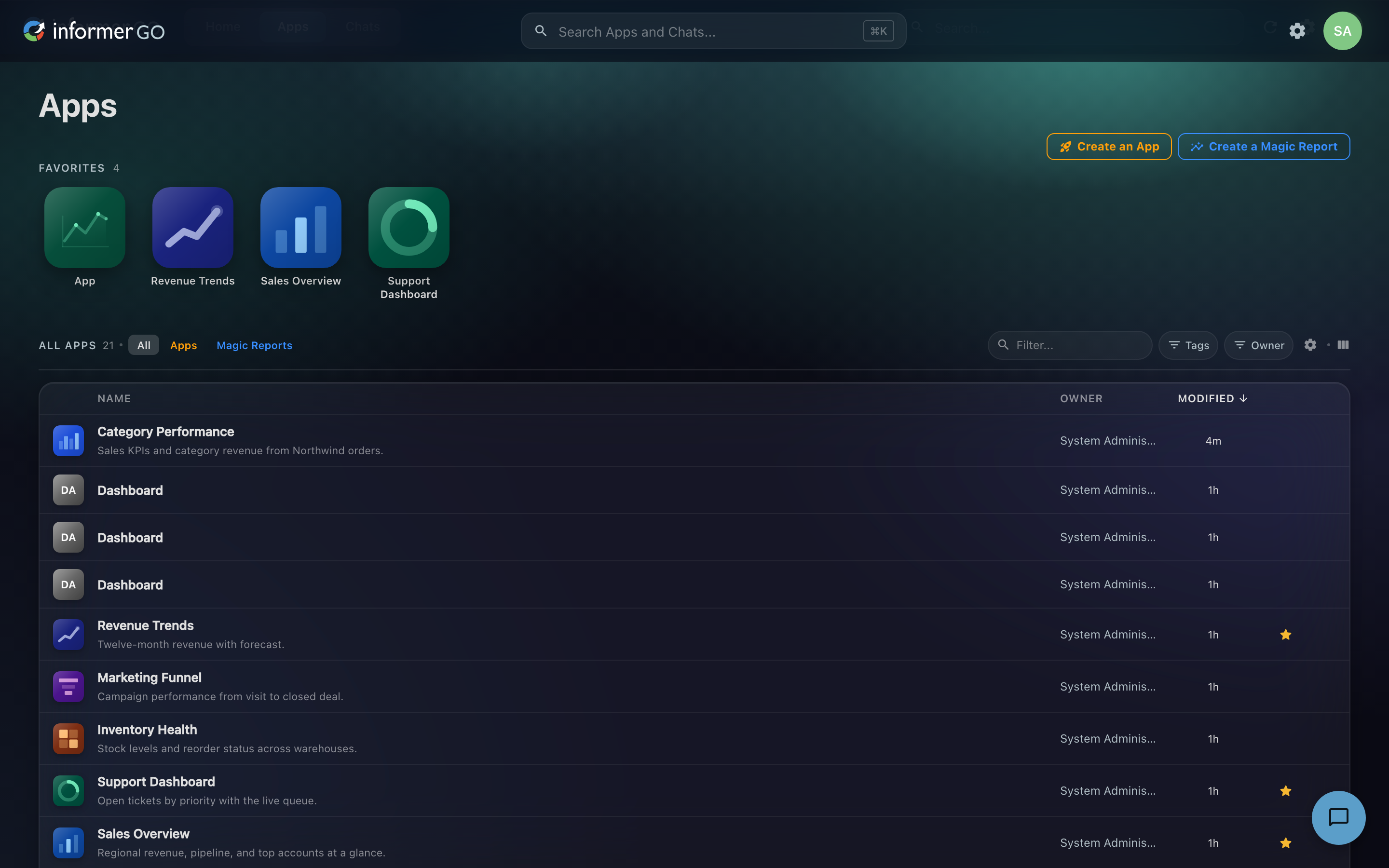Select the All filter tab

pyautogui.click(x=144, y=345)
